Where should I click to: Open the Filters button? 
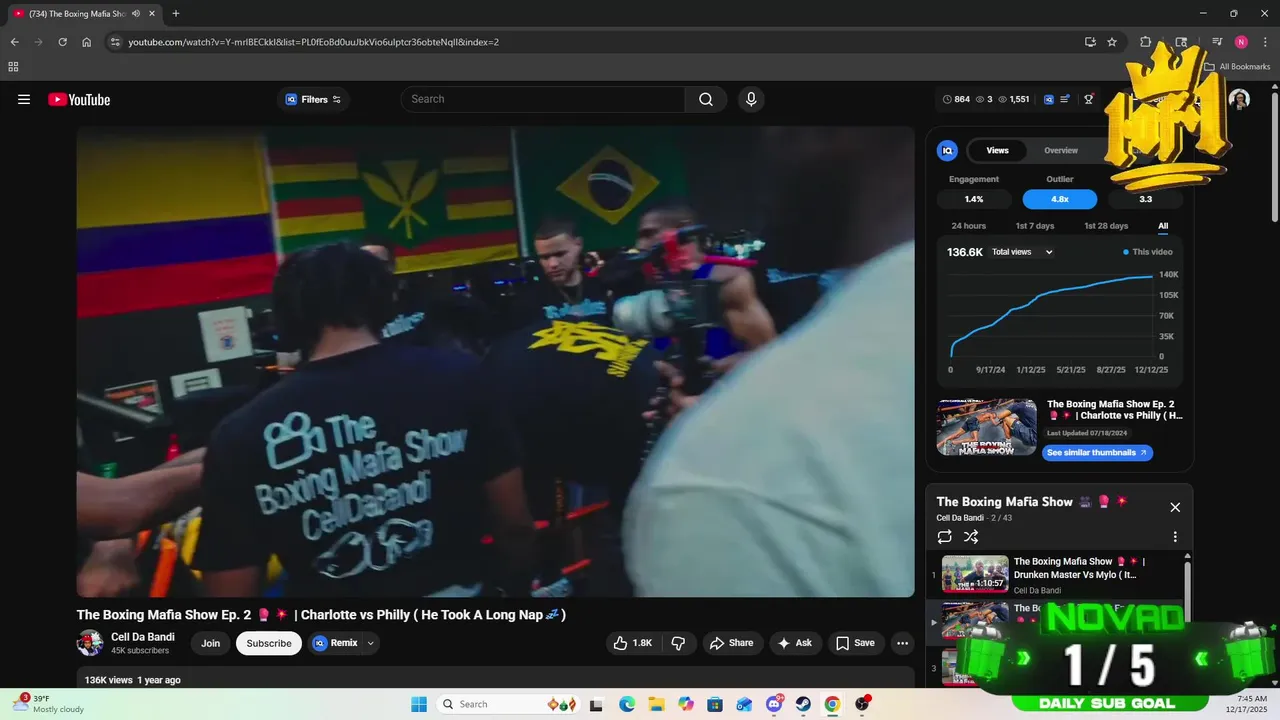click(x=313, y=99)
